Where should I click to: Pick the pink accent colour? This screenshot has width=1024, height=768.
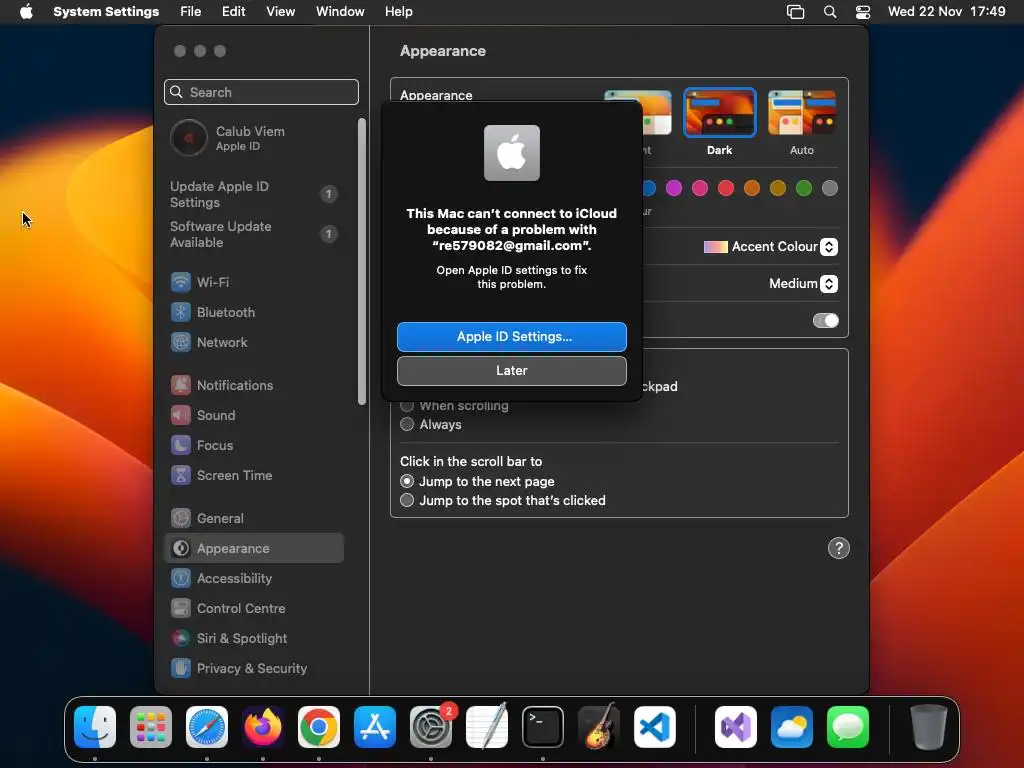pos(700,189)
